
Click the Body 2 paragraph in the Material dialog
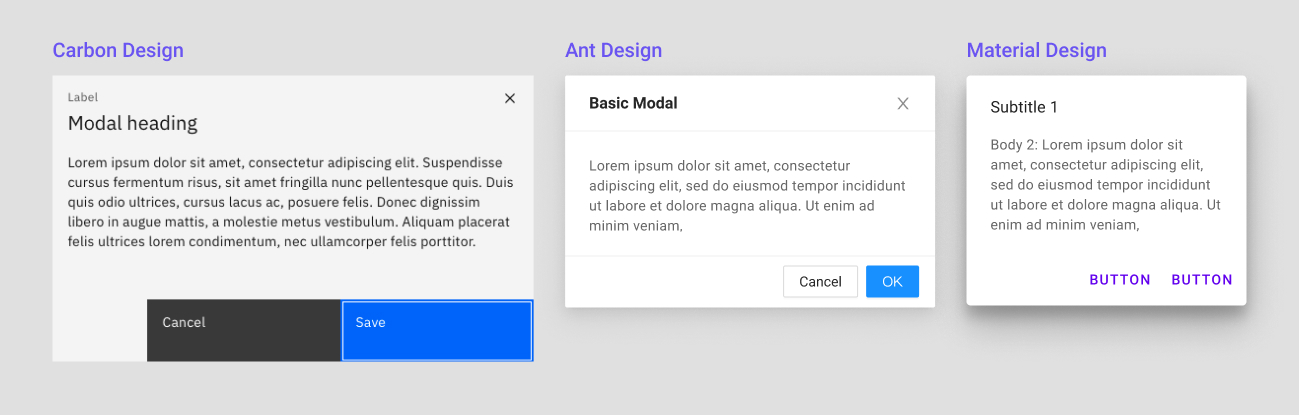(x=1106, y=185)
